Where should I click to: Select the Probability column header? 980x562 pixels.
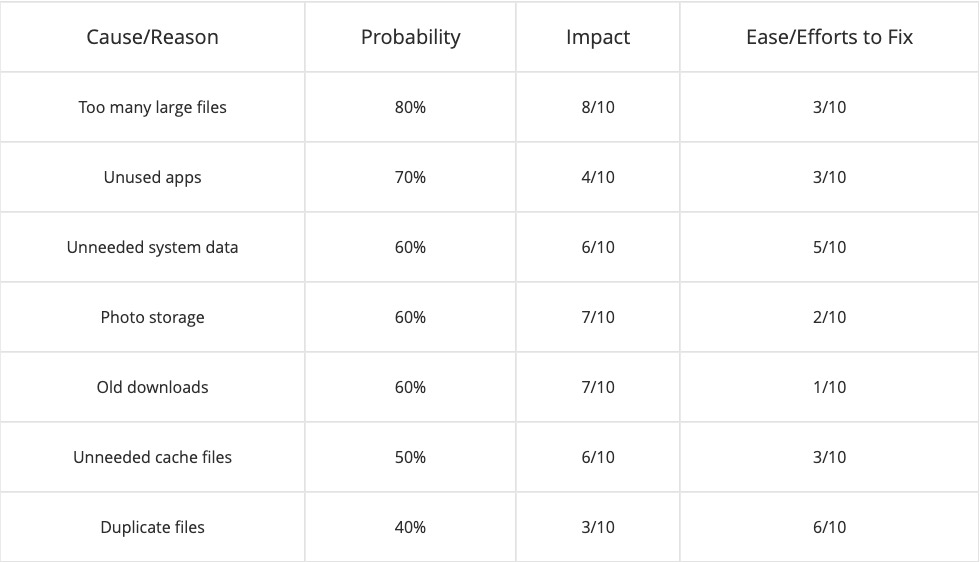coord(410,37)
